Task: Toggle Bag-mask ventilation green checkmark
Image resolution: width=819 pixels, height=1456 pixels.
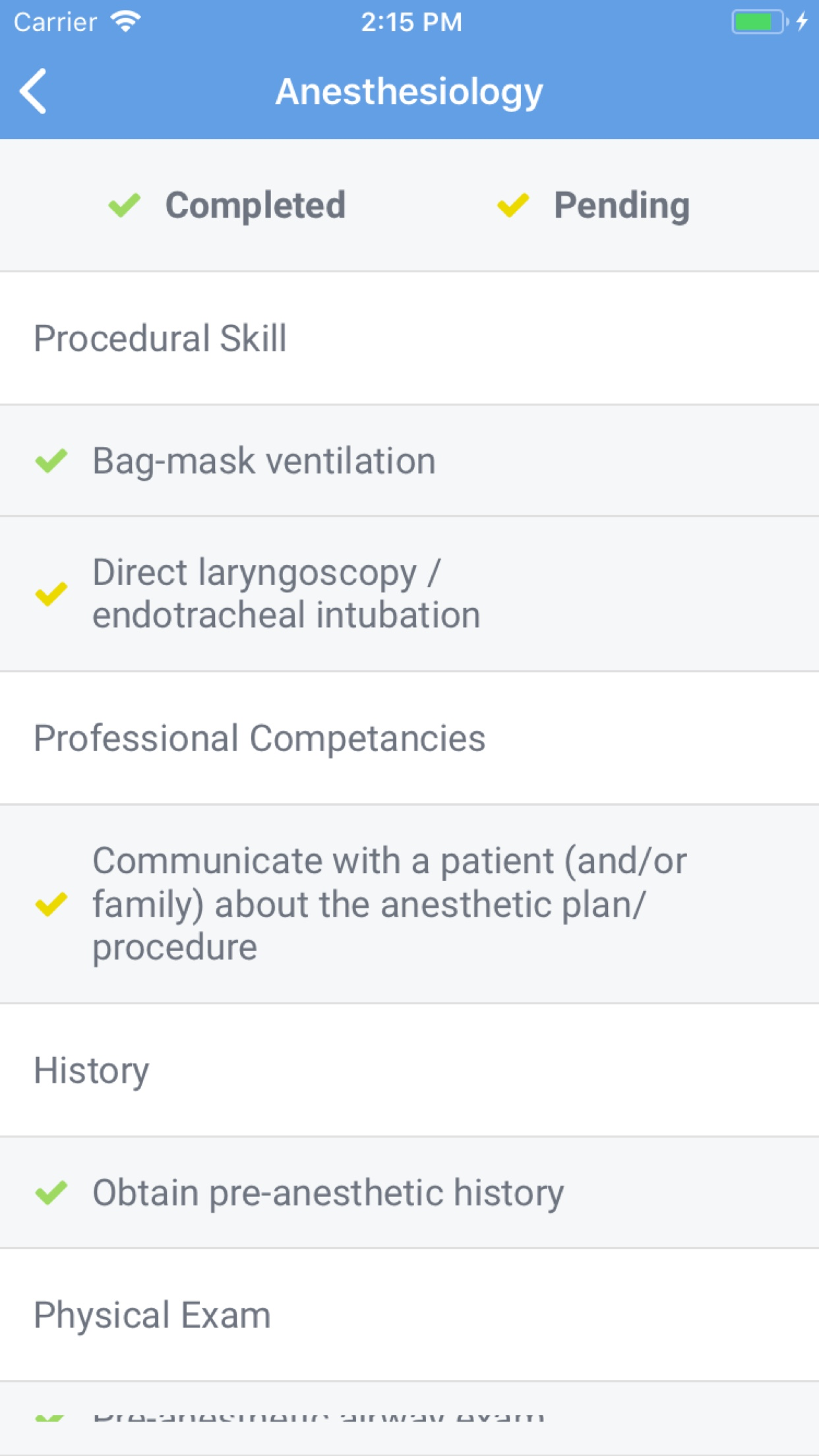Action: pos(51,460)
